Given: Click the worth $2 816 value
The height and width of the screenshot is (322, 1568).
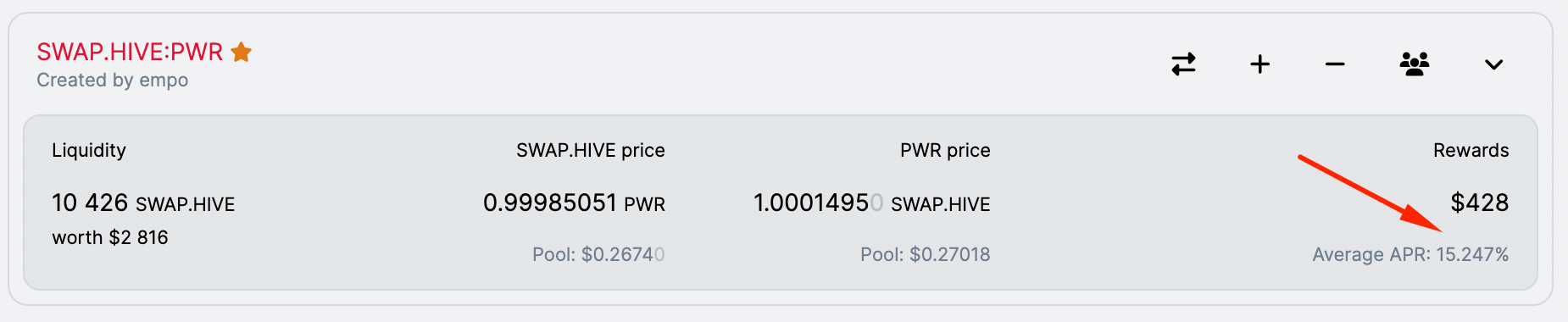Looking at the screenshot, I should (x=110, y=237).
